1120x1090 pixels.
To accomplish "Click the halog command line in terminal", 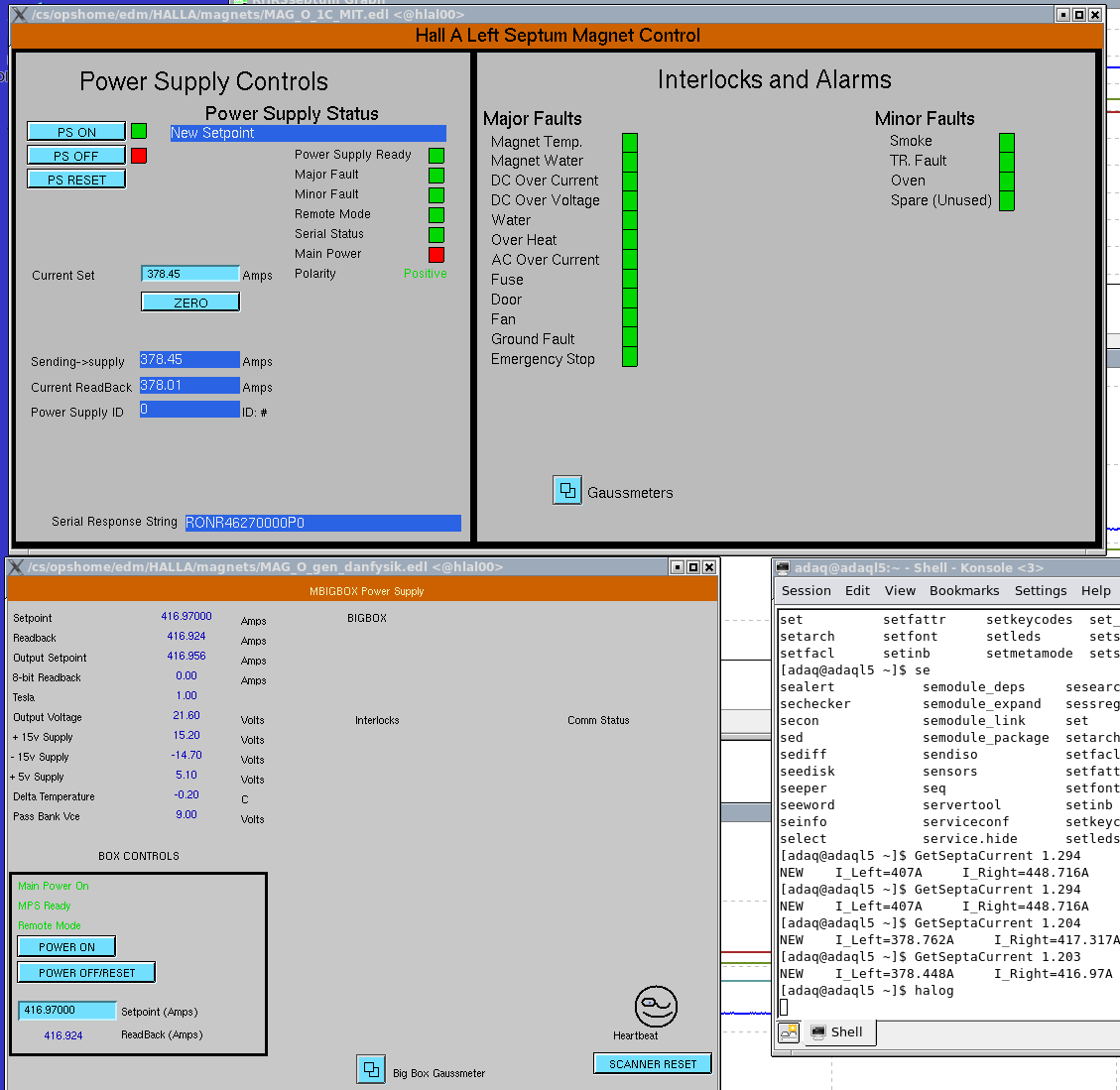I will 867,991.
